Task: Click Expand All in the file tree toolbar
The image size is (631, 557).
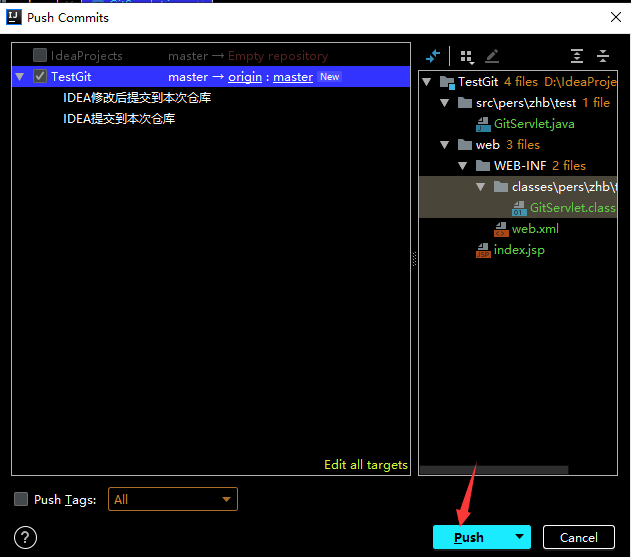Action: click(x=577, y=56)
